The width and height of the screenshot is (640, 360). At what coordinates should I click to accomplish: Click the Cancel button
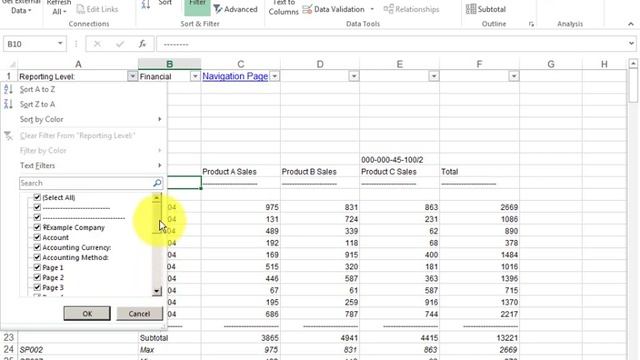(140, 313)
